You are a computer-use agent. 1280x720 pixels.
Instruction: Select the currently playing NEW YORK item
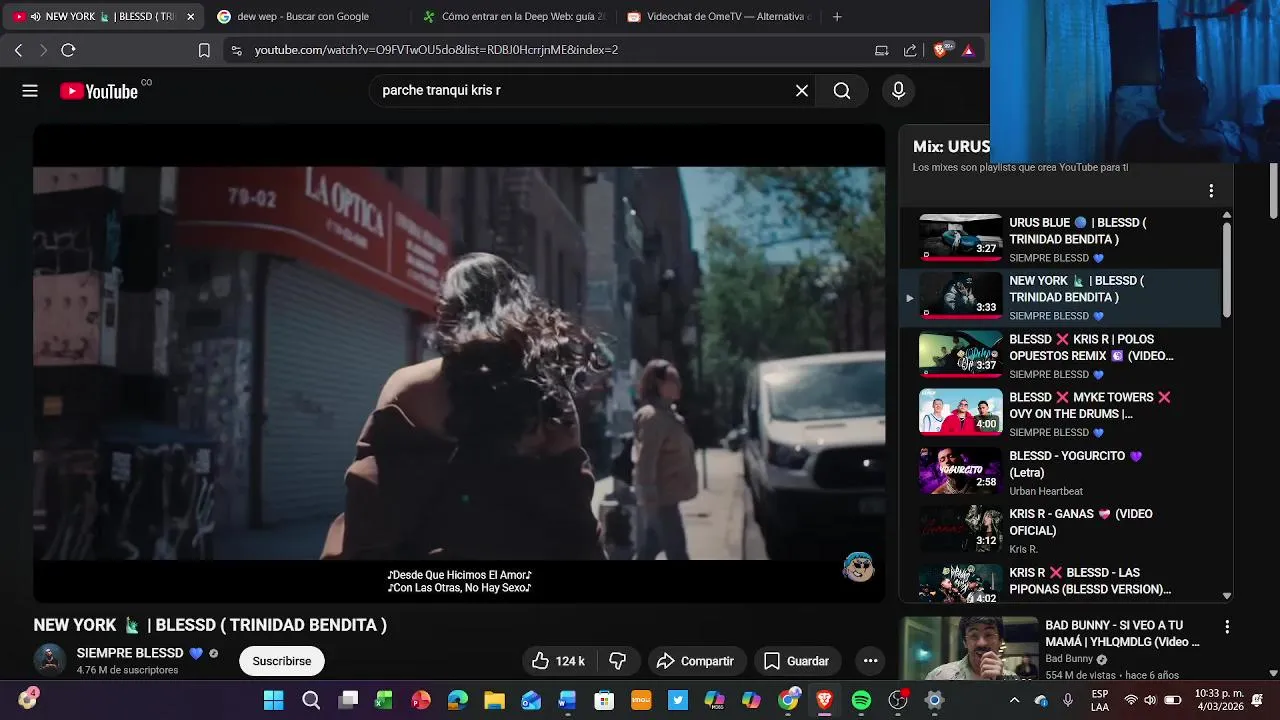click(x=1060, y=297)
